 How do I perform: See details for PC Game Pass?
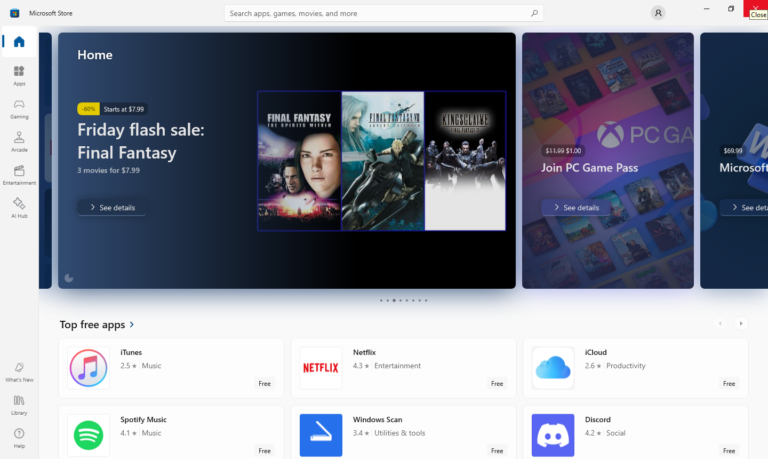576,207
